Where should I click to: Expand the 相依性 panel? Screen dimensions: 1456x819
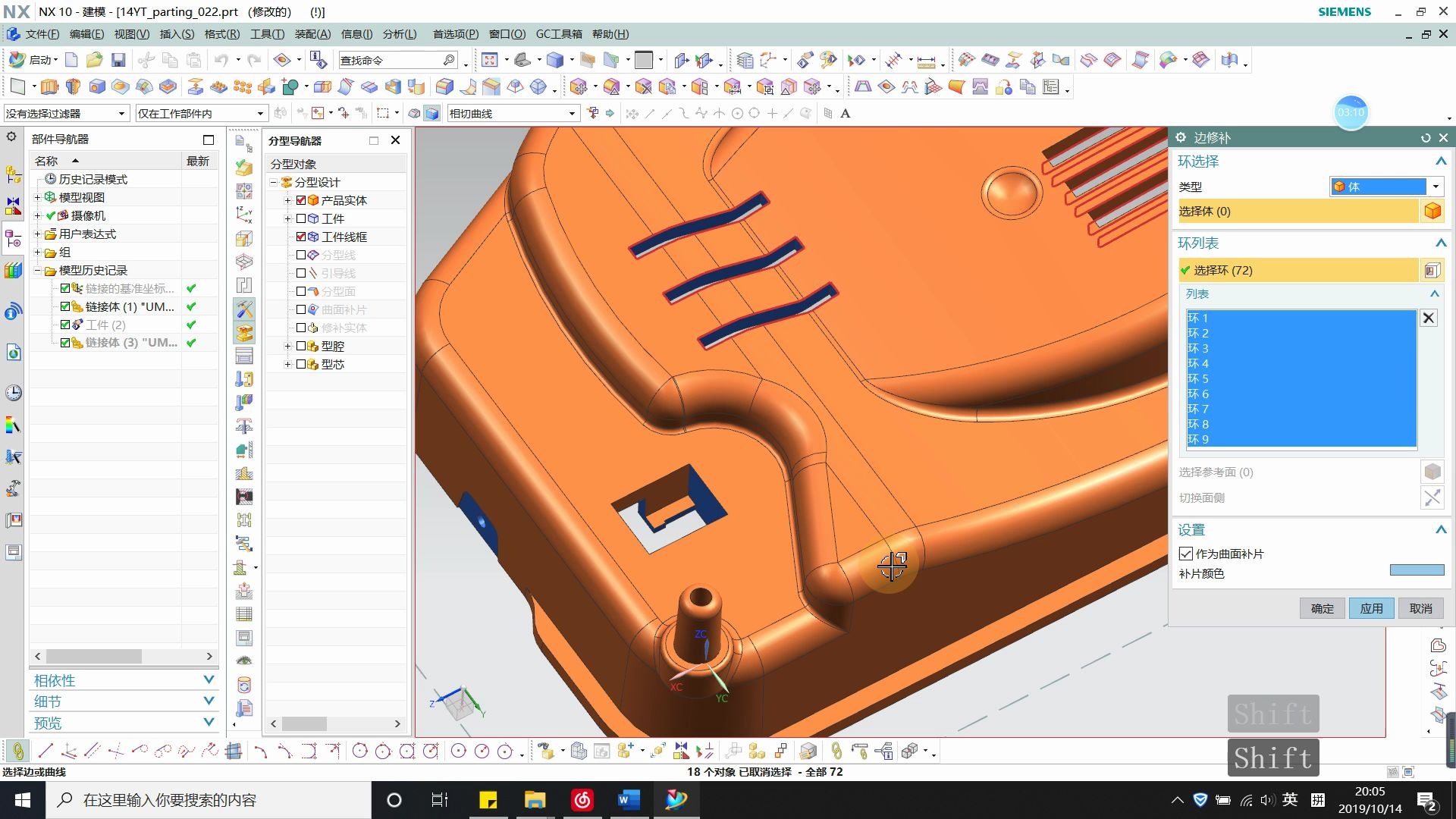point(209,679)
